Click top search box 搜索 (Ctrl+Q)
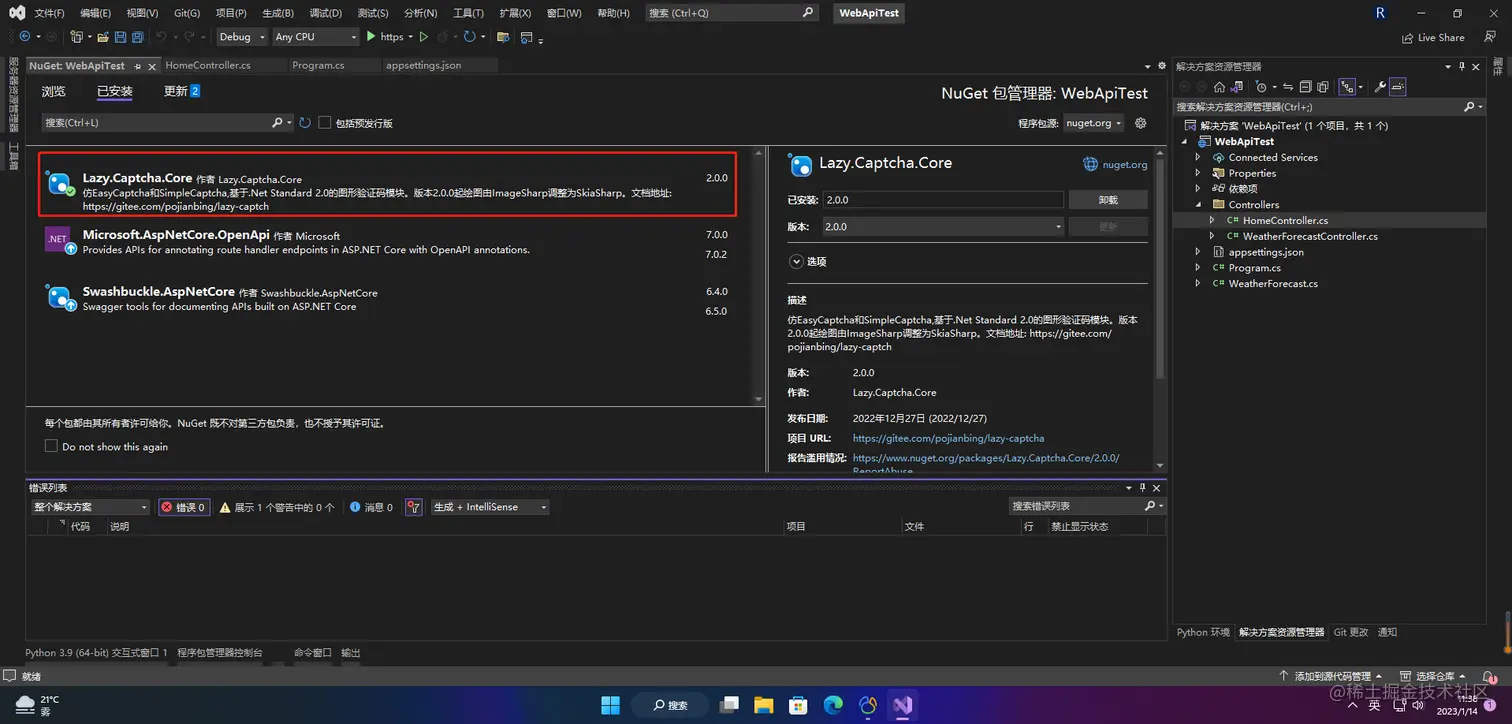This screenshot has width=1512, height=724. [731, 13]
